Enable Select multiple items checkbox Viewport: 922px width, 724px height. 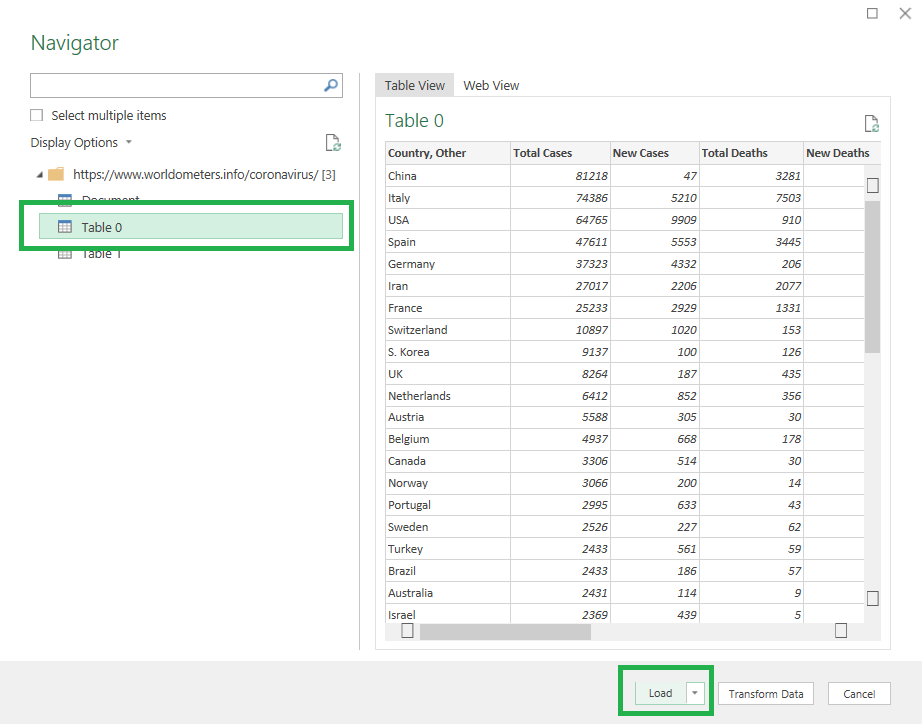pos(36,115)
